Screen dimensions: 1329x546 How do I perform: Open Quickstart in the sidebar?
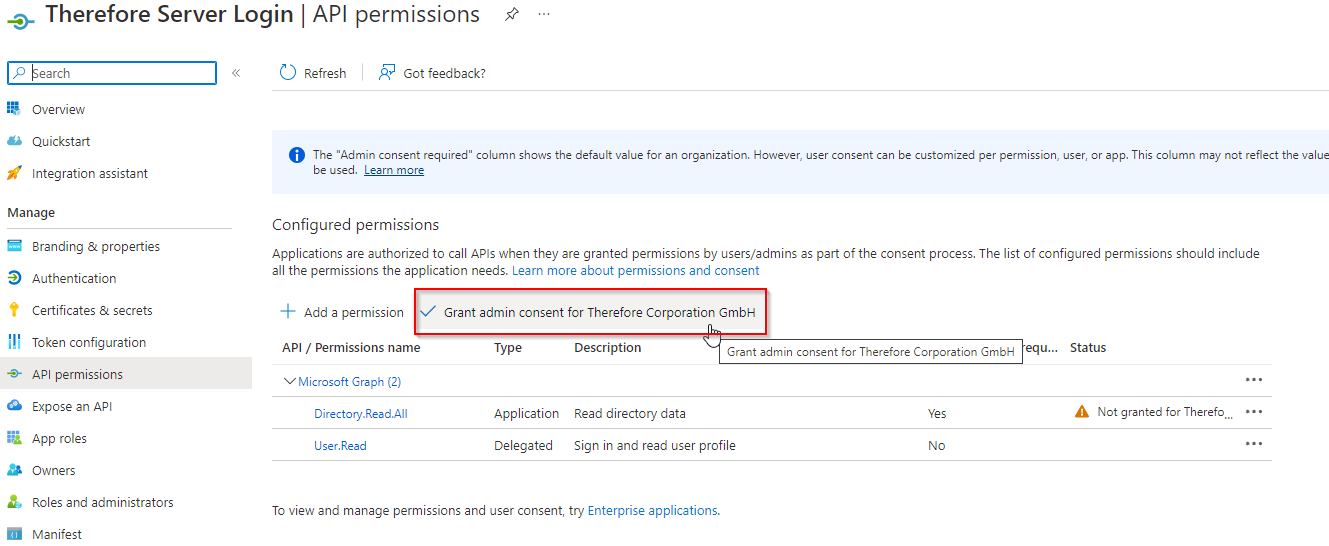pos(61,141)
